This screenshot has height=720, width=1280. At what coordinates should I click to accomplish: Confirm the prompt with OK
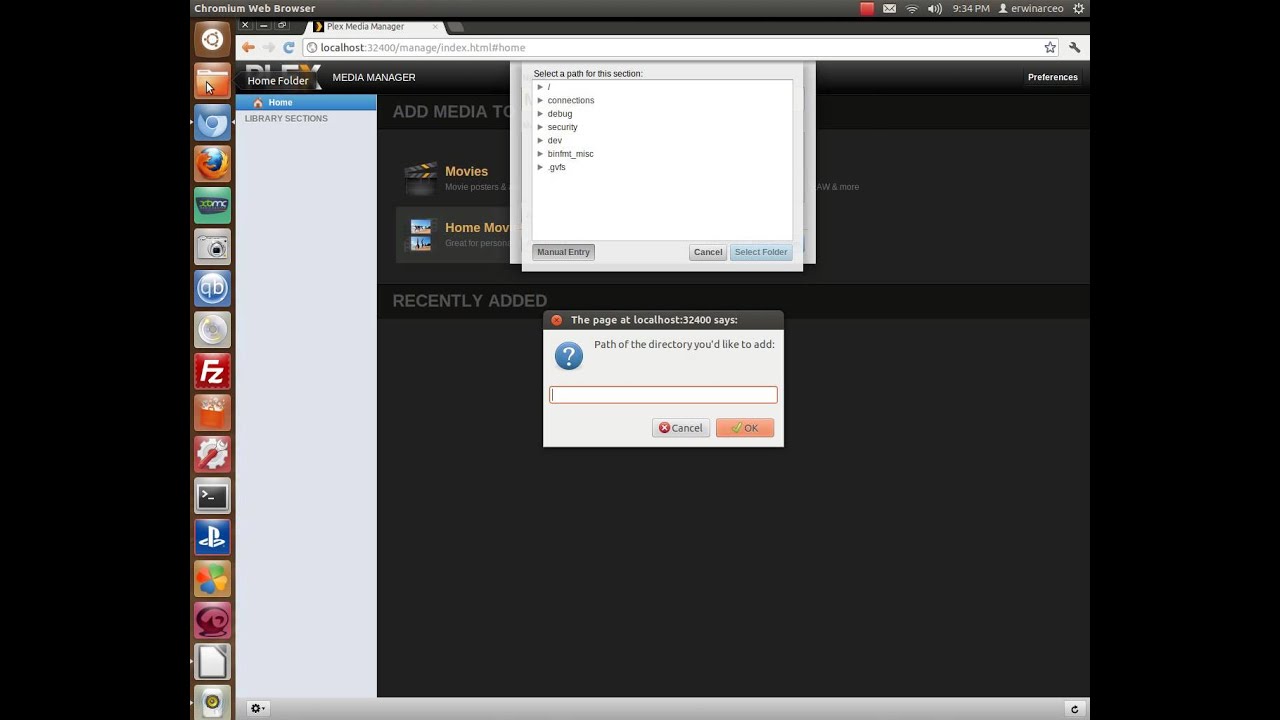click(x=745, y=428)
